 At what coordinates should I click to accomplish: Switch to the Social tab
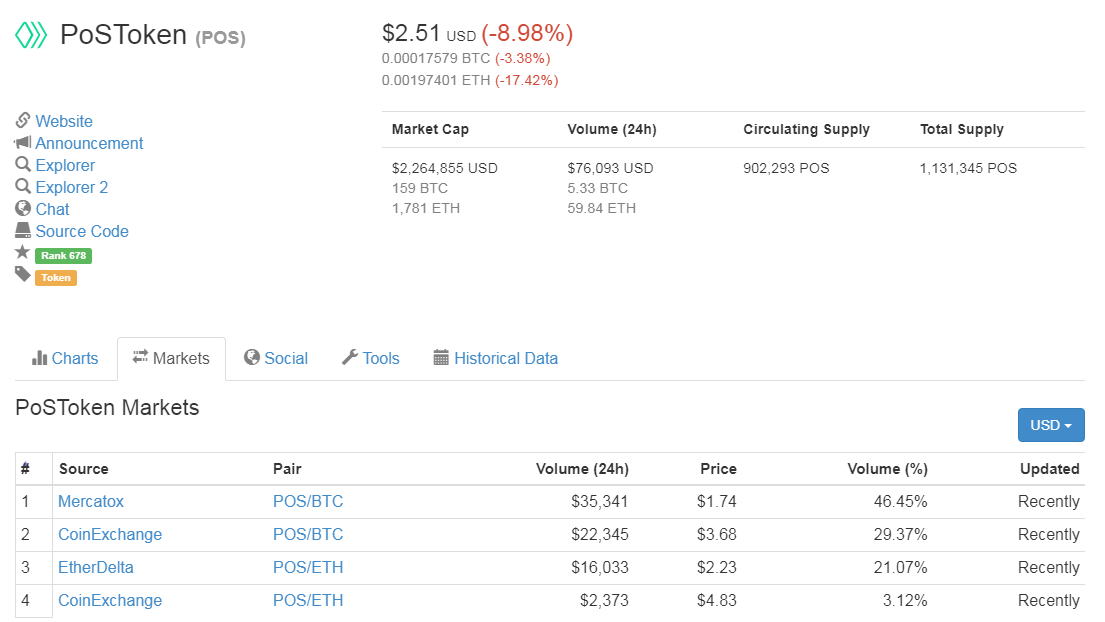click(276, 359)
